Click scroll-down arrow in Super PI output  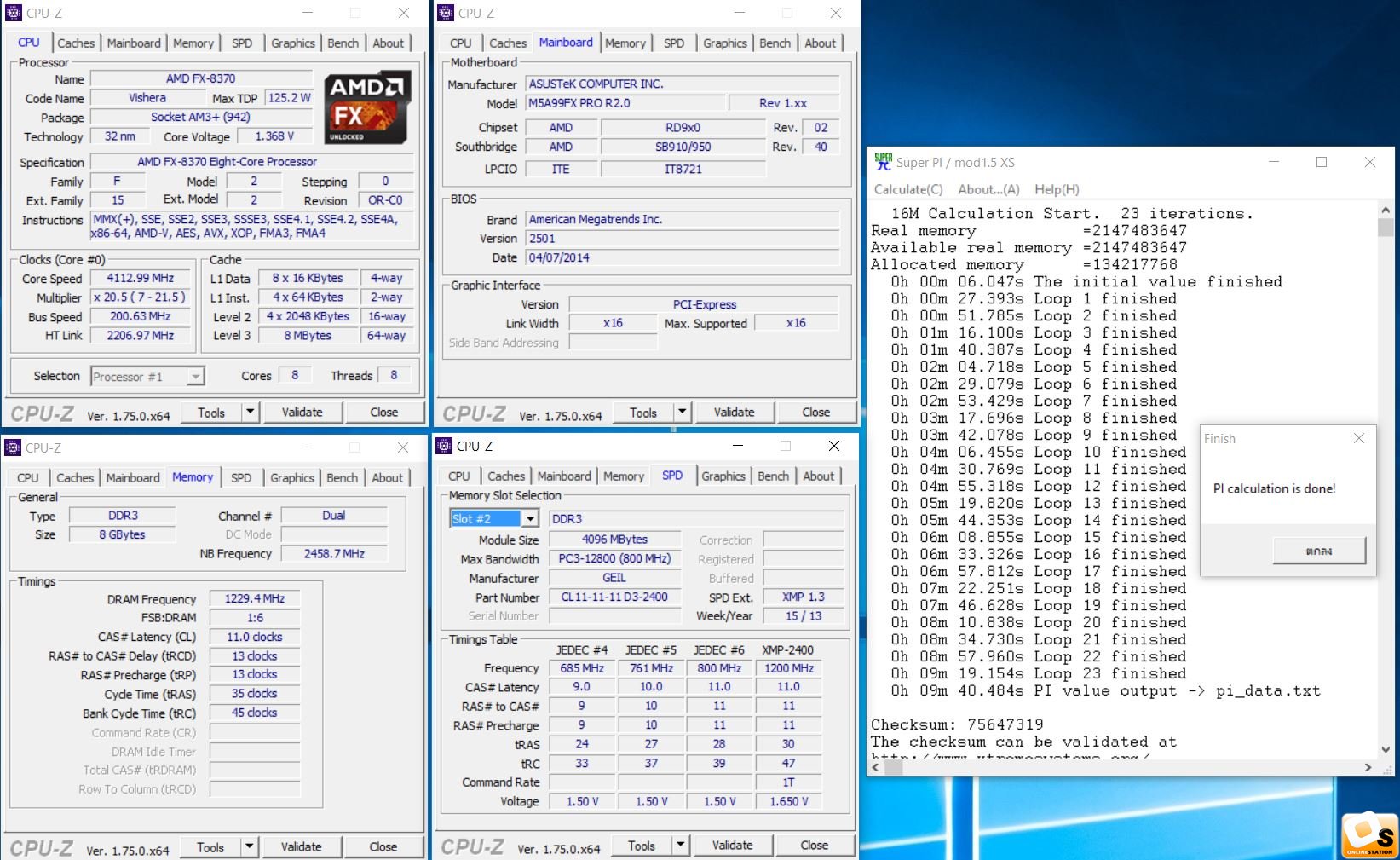pos(1385,749)
